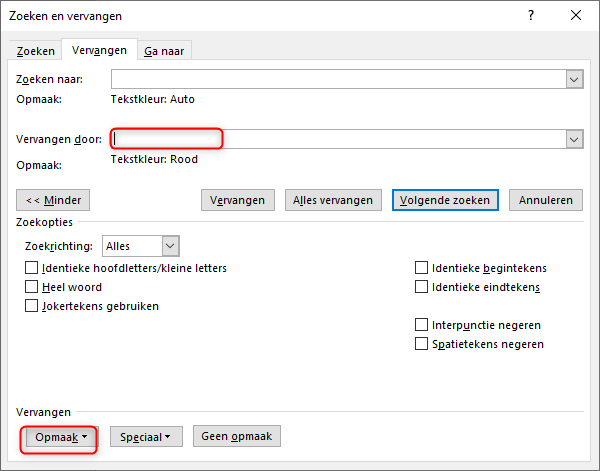Open the Speciaal dropdown button

tap(146, 437)
